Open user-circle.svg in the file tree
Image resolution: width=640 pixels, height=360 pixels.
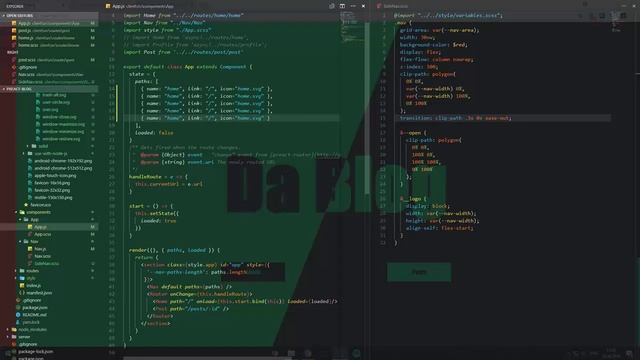[x=56, y=102]
